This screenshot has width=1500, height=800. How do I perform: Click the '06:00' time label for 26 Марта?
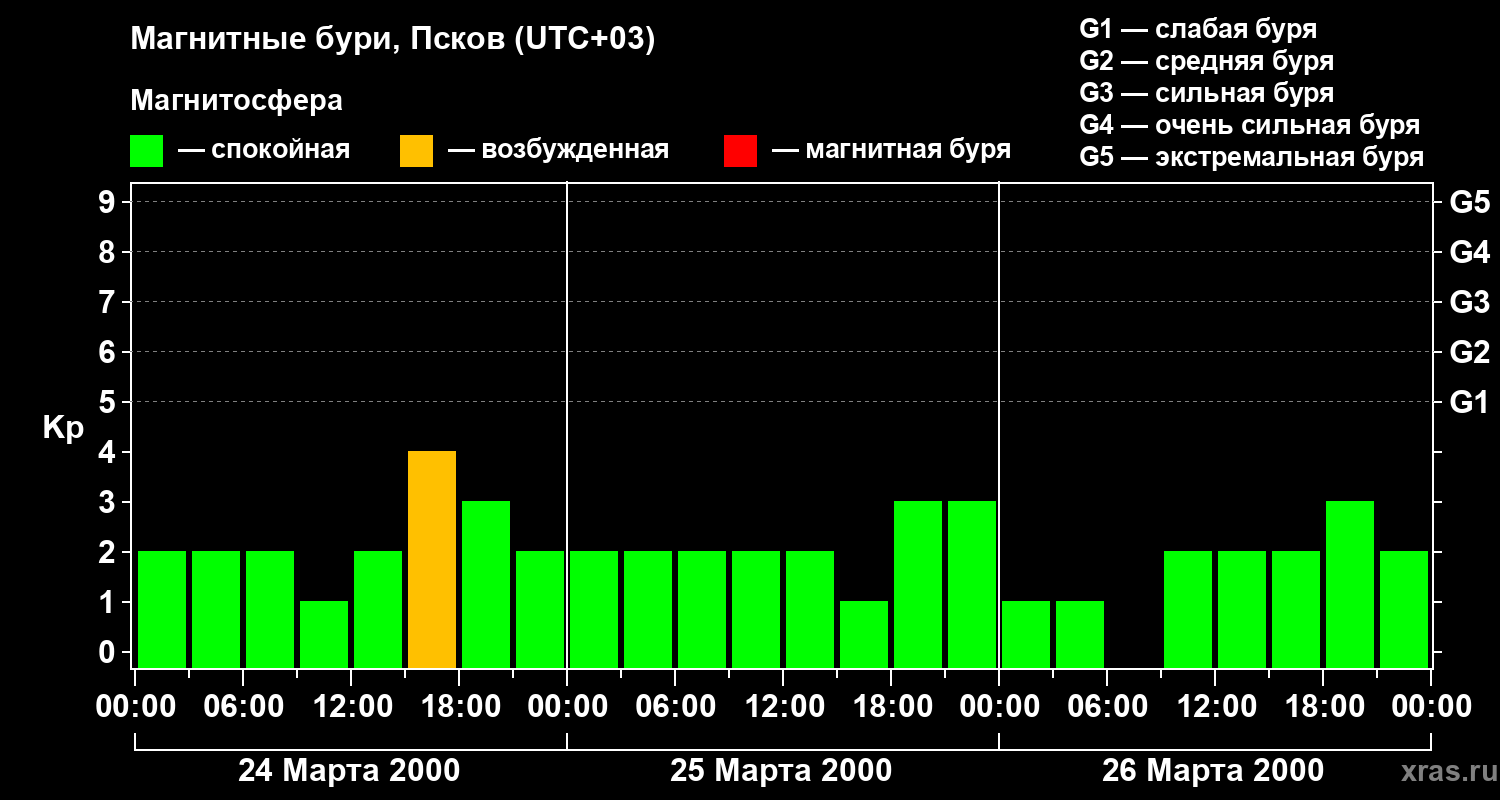[x=1107, y=707]
